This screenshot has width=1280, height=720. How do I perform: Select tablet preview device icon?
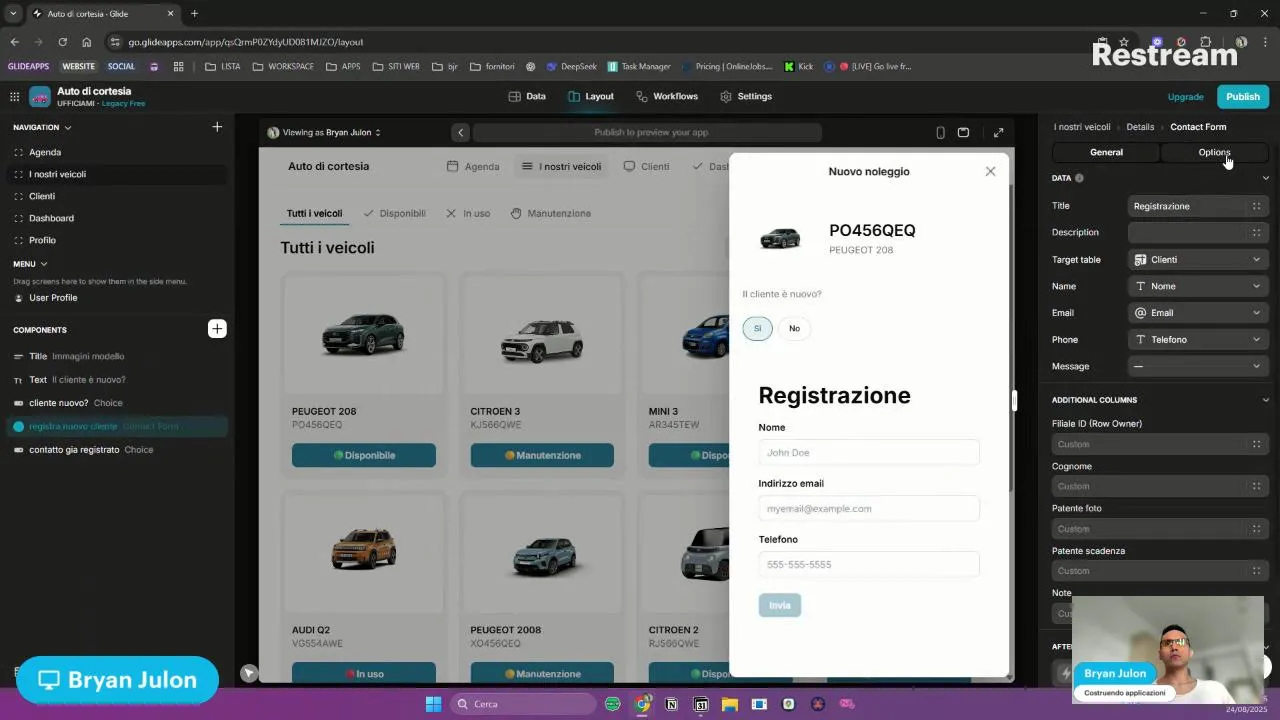(x=963, y=132)
